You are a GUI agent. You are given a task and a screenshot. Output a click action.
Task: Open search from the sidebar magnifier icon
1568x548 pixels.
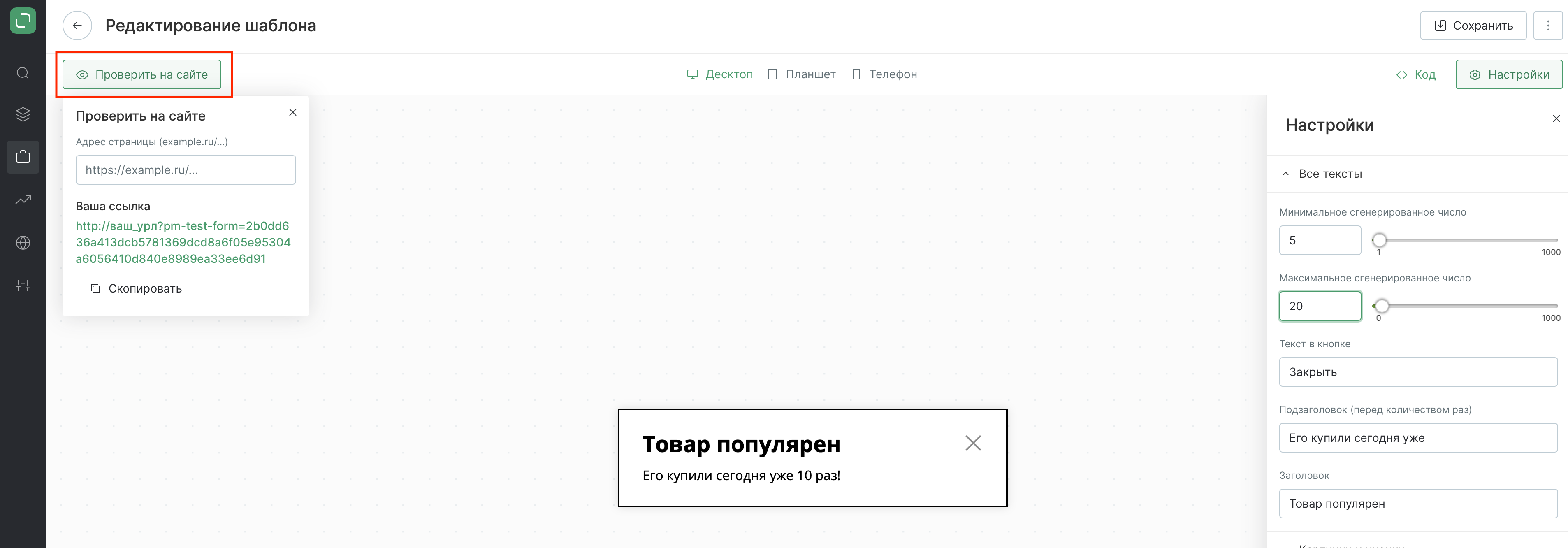(23, 73)
